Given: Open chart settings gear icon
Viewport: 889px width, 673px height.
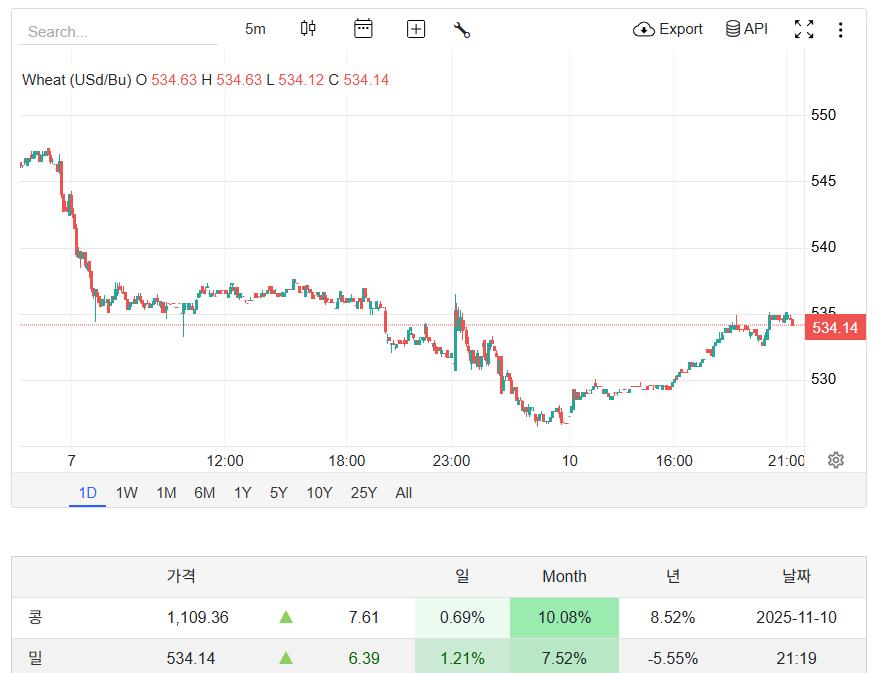Looking at the screenshot, I should click(836, 460).
